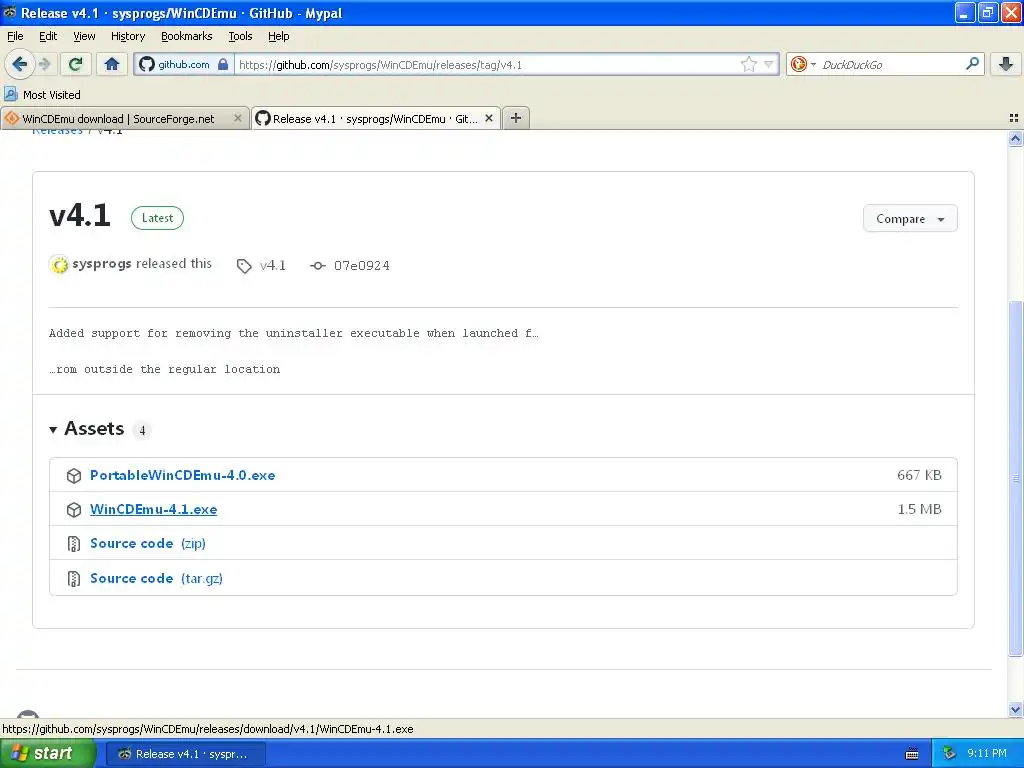Click the page scrollbar up arrow

point(1015,138)
